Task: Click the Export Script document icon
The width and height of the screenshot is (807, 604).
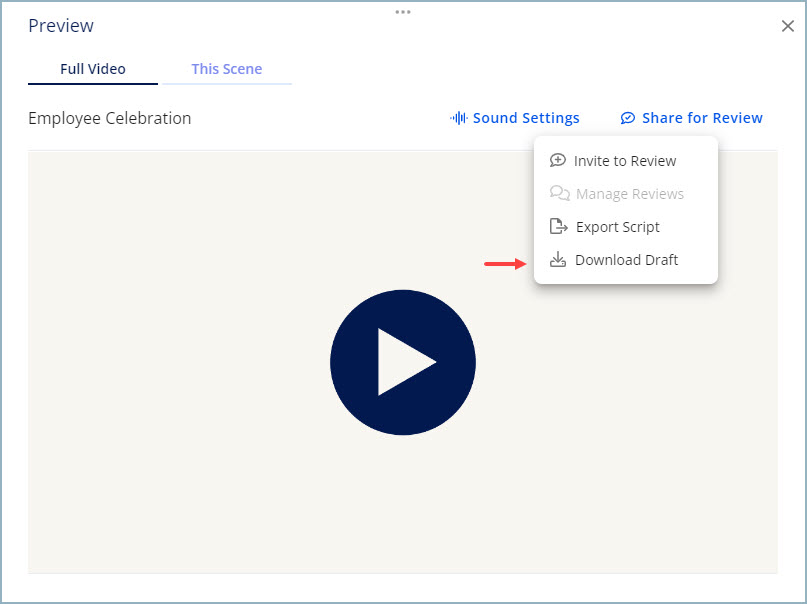Action: [x=558, y=226]
